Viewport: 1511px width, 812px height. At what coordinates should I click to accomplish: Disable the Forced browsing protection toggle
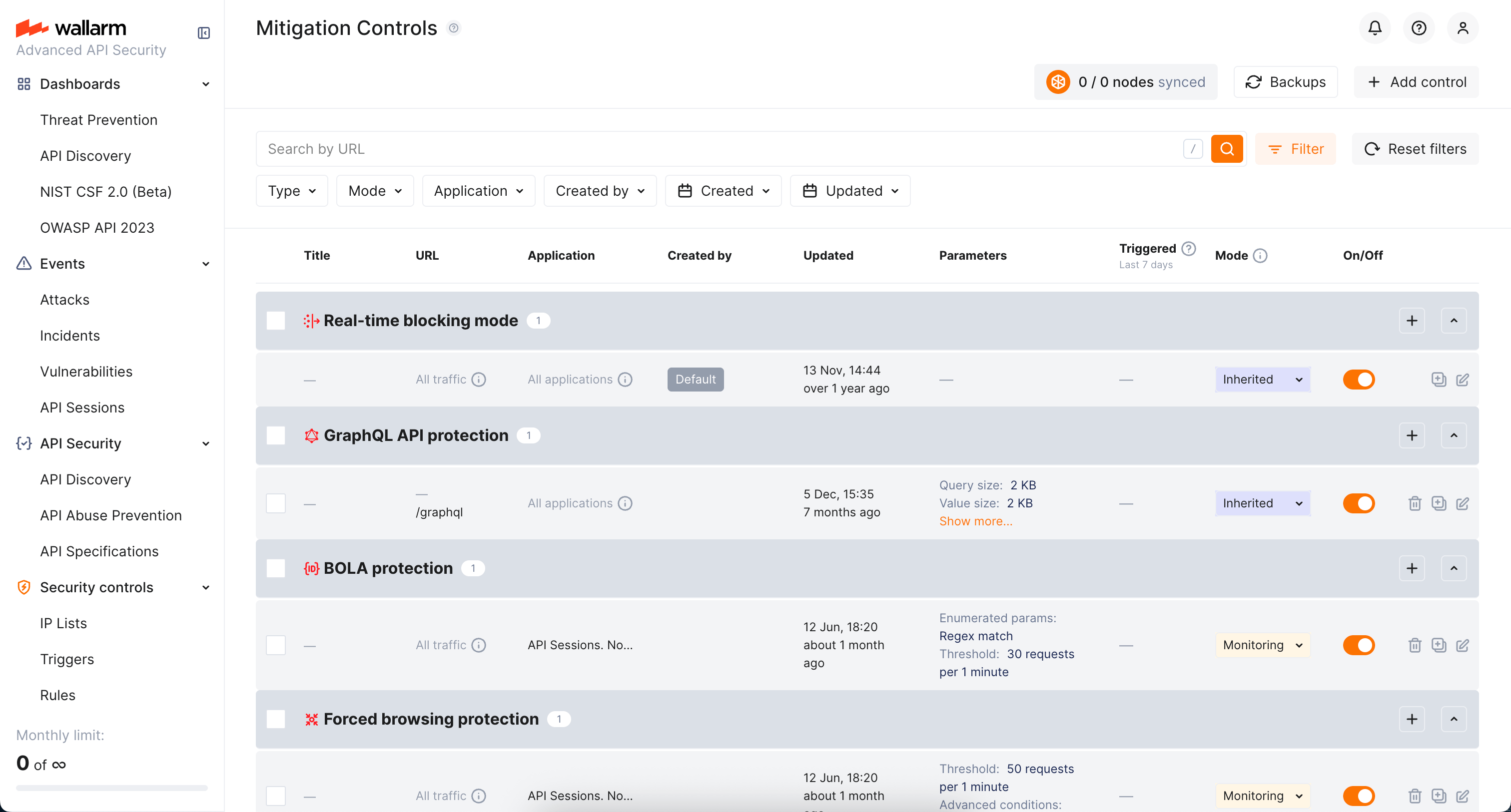coord(1359,796)
